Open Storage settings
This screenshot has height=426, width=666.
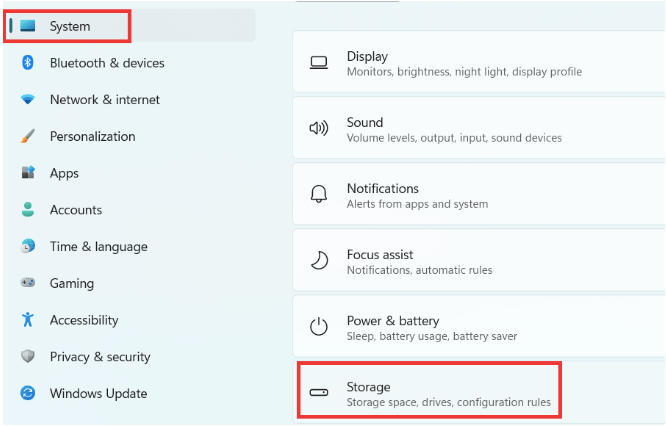pos(479,392)
